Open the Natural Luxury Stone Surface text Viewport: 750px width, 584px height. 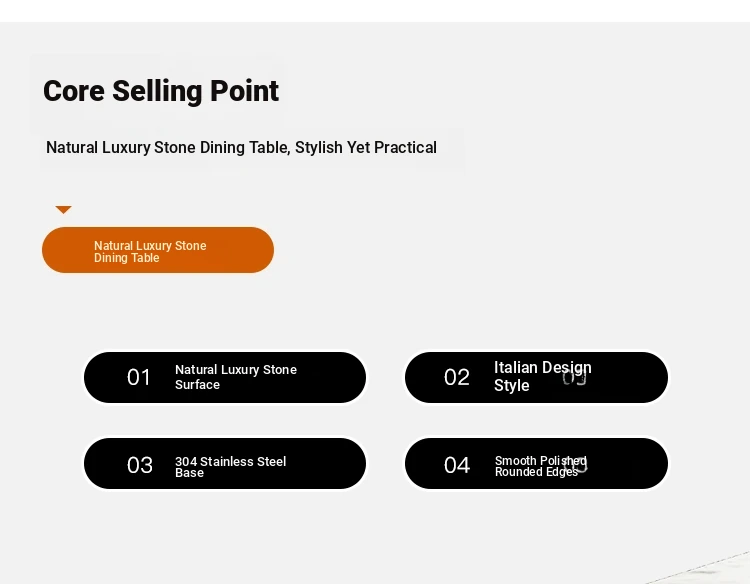click(x=236, y=377)
